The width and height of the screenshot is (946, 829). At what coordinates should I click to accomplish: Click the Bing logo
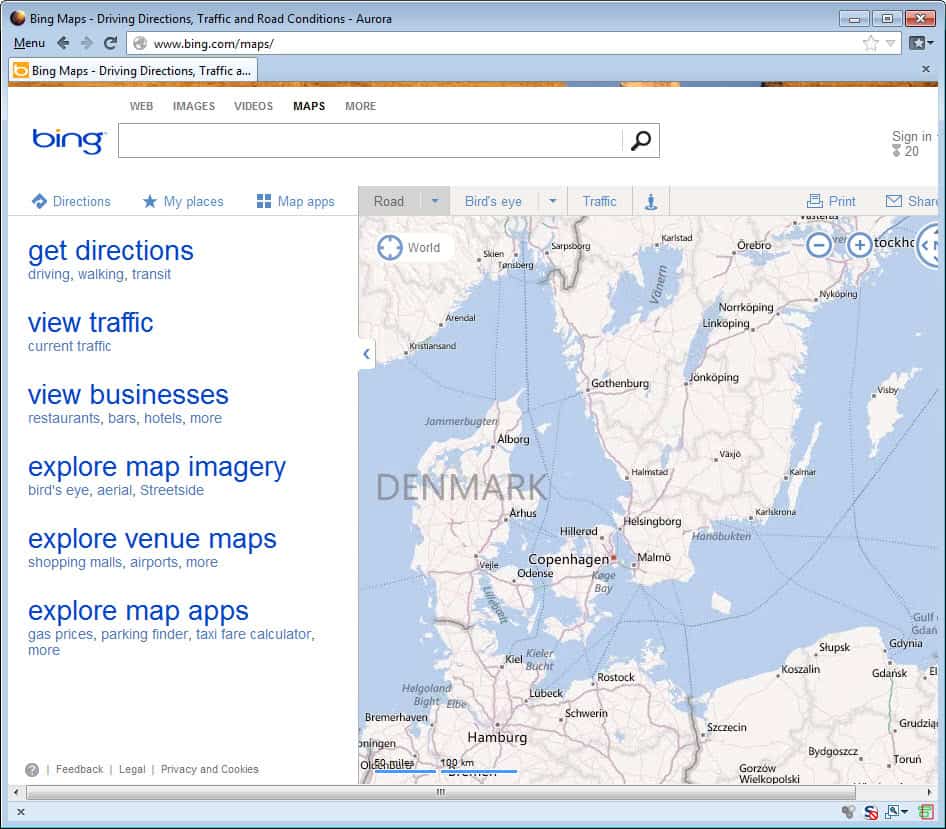click(69, 141)
